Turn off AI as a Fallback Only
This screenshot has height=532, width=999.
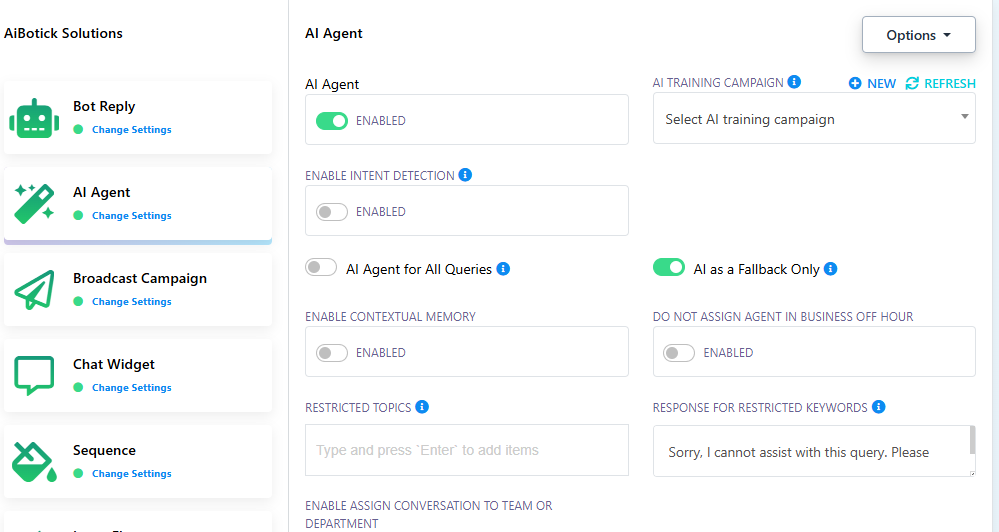(669, 268)
